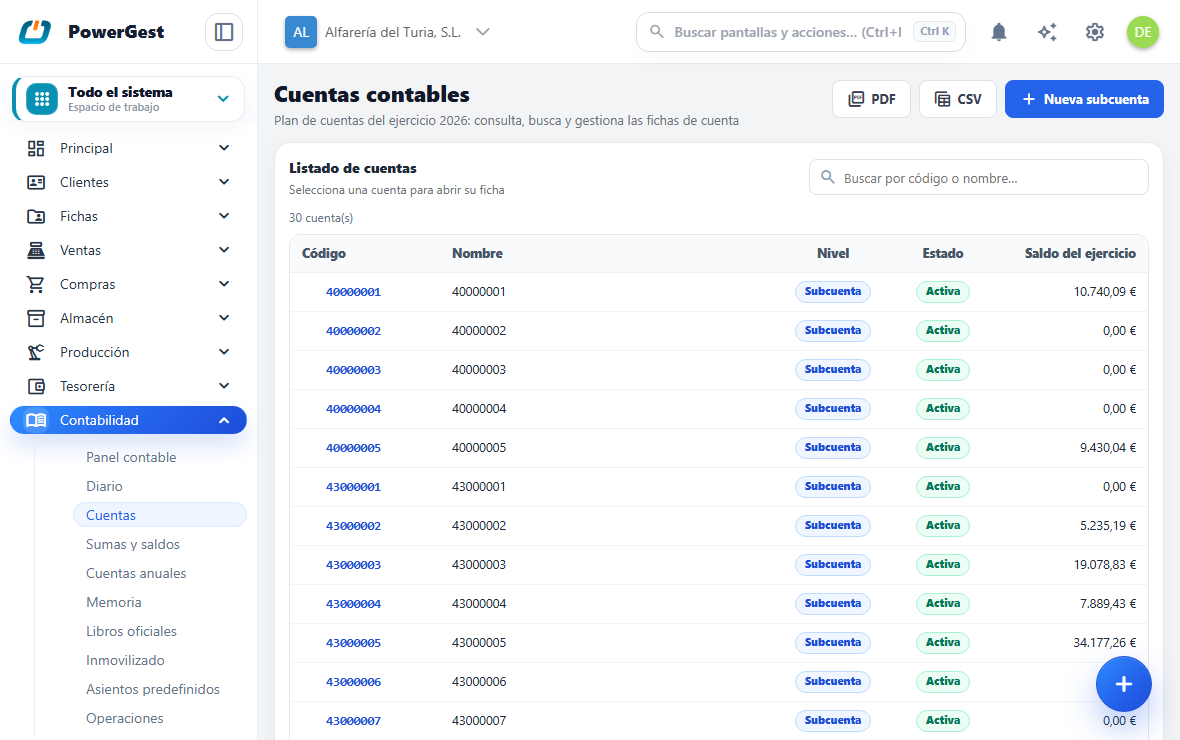This screenshot has width=1180, height=740.
Task: Open Asientos predefinidos
Action: [x=153, y=689]
